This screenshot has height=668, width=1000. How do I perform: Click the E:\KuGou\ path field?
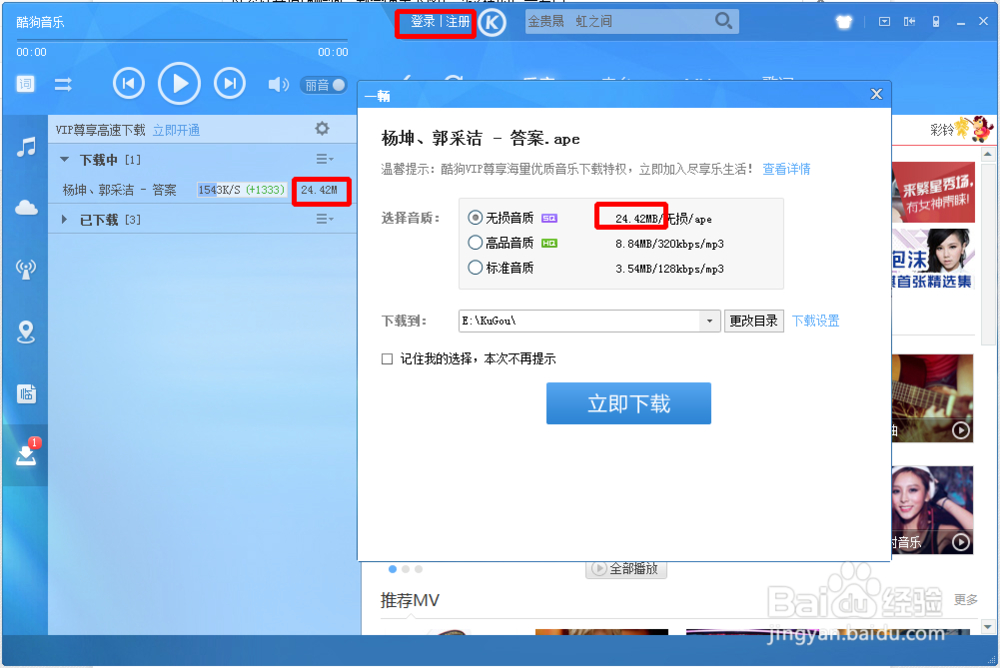[x=579, y=321]
